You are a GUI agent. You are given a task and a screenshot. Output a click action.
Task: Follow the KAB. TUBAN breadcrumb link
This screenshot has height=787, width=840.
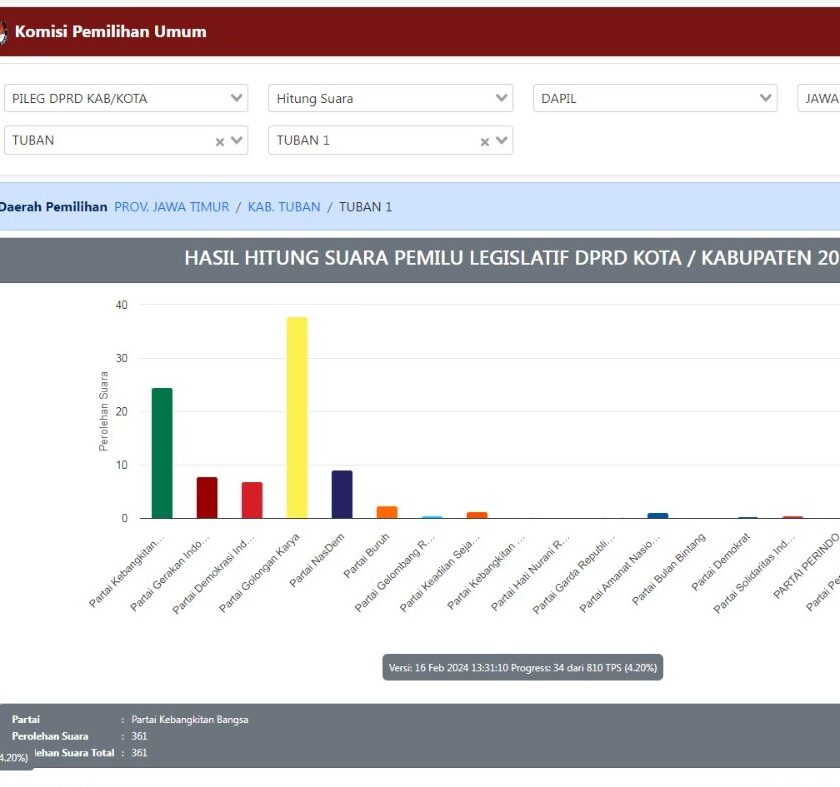point(284,207)
